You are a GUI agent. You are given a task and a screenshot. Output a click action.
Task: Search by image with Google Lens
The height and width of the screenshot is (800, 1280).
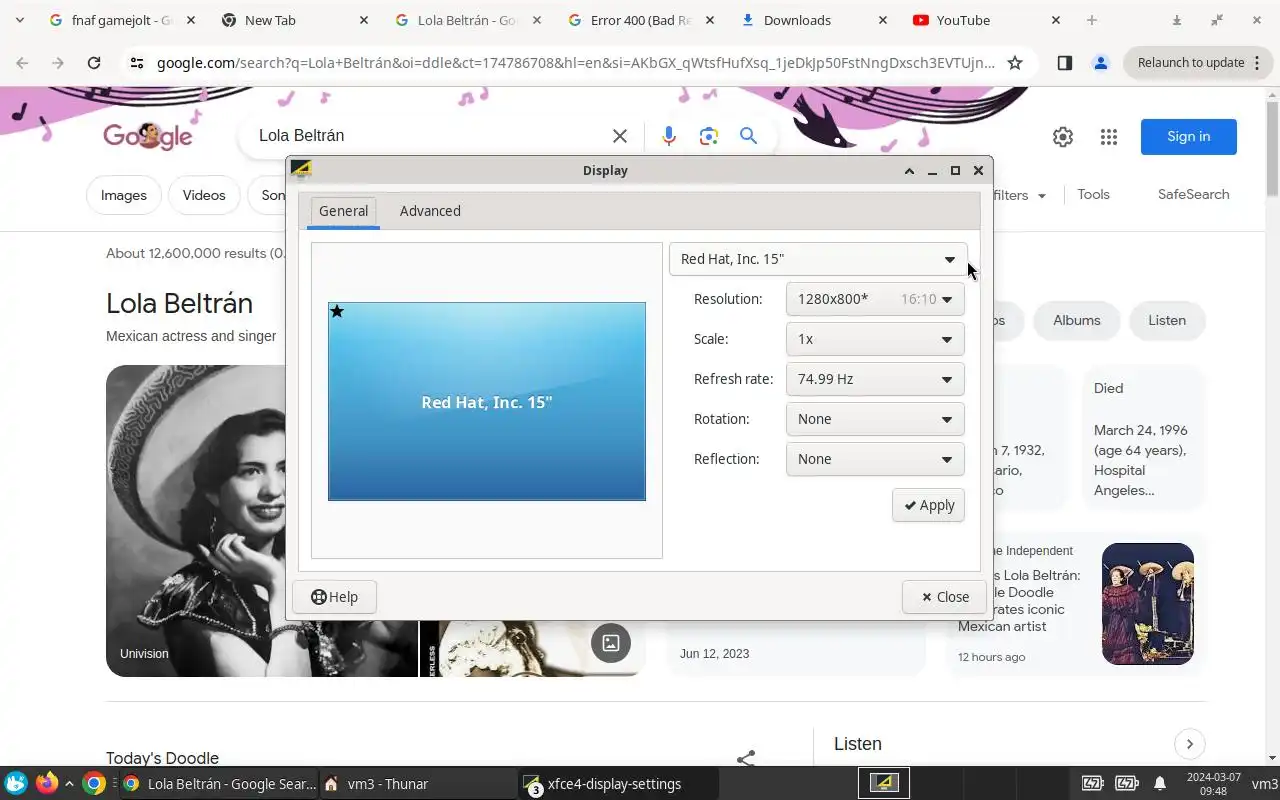709,136
